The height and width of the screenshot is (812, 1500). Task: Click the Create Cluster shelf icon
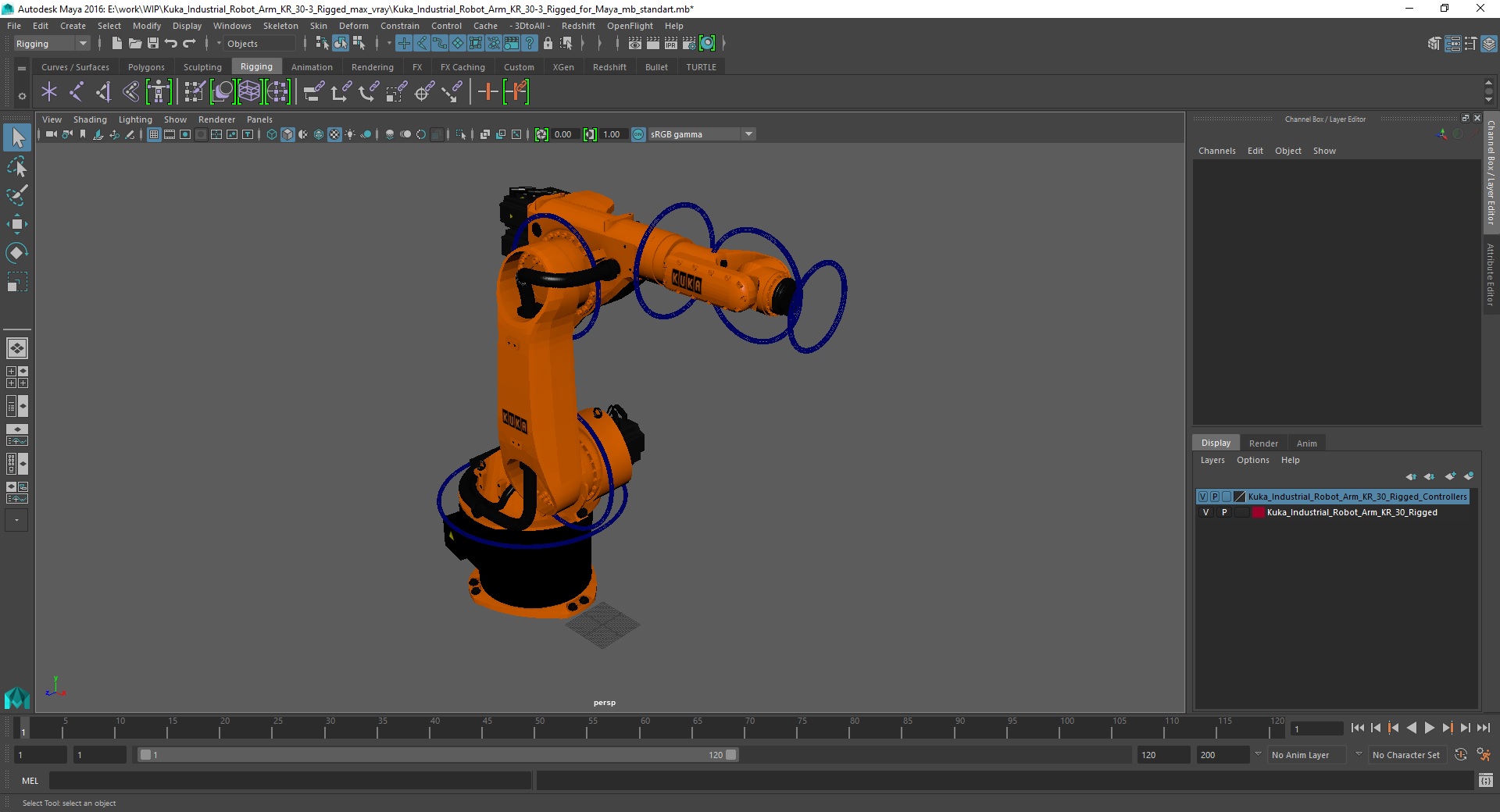pos(277,92)
